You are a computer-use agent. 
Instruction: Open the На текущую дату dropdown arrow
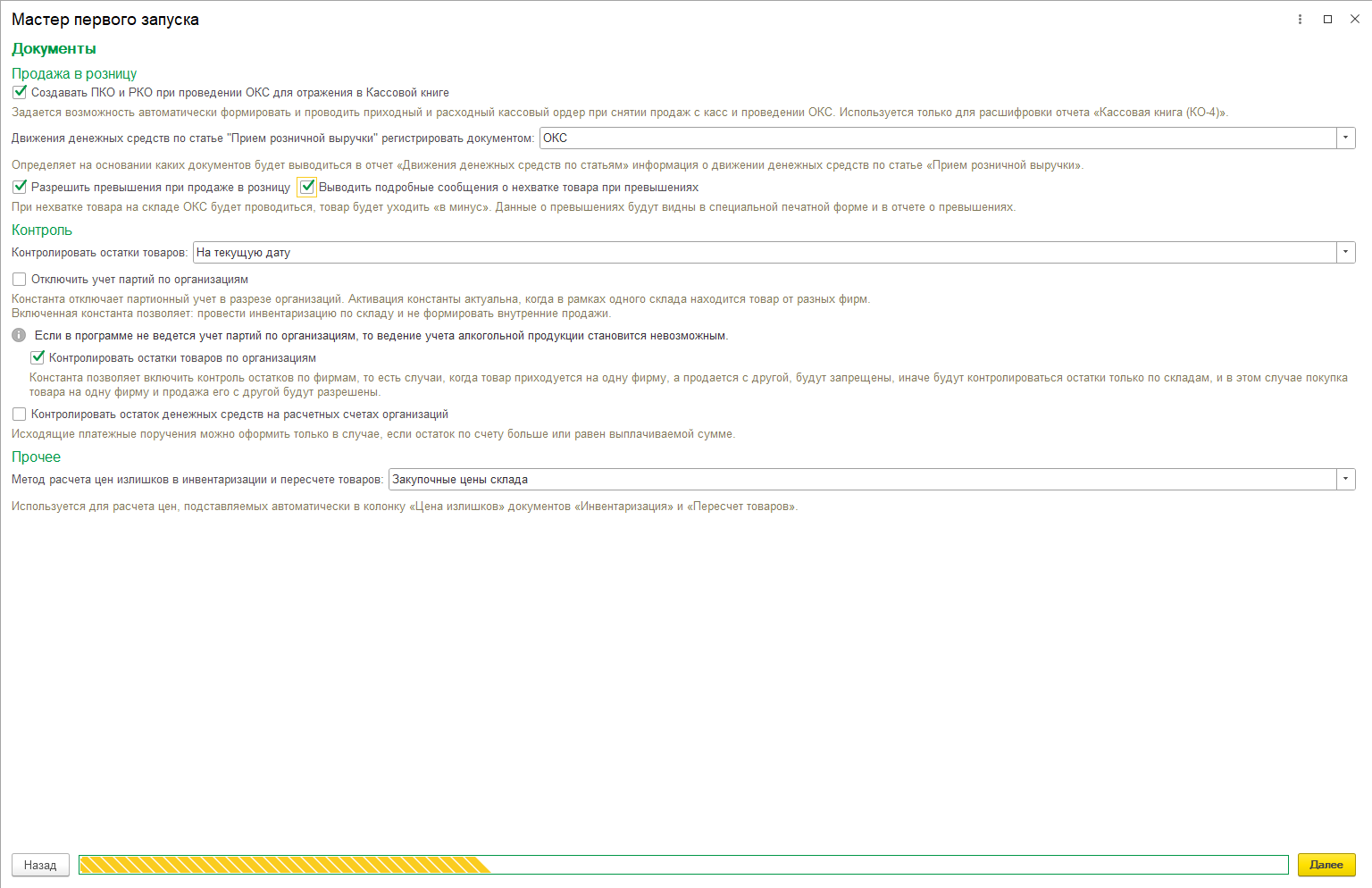(1345, 253)
